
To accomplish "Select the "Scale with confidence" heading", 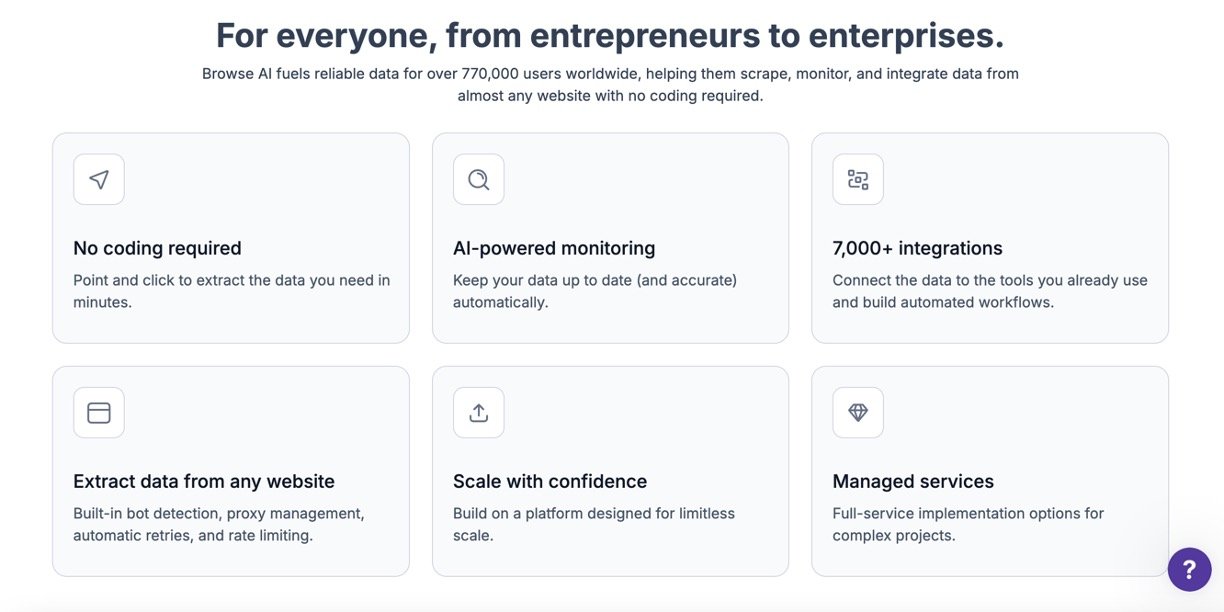I will [x=550, y=481].
